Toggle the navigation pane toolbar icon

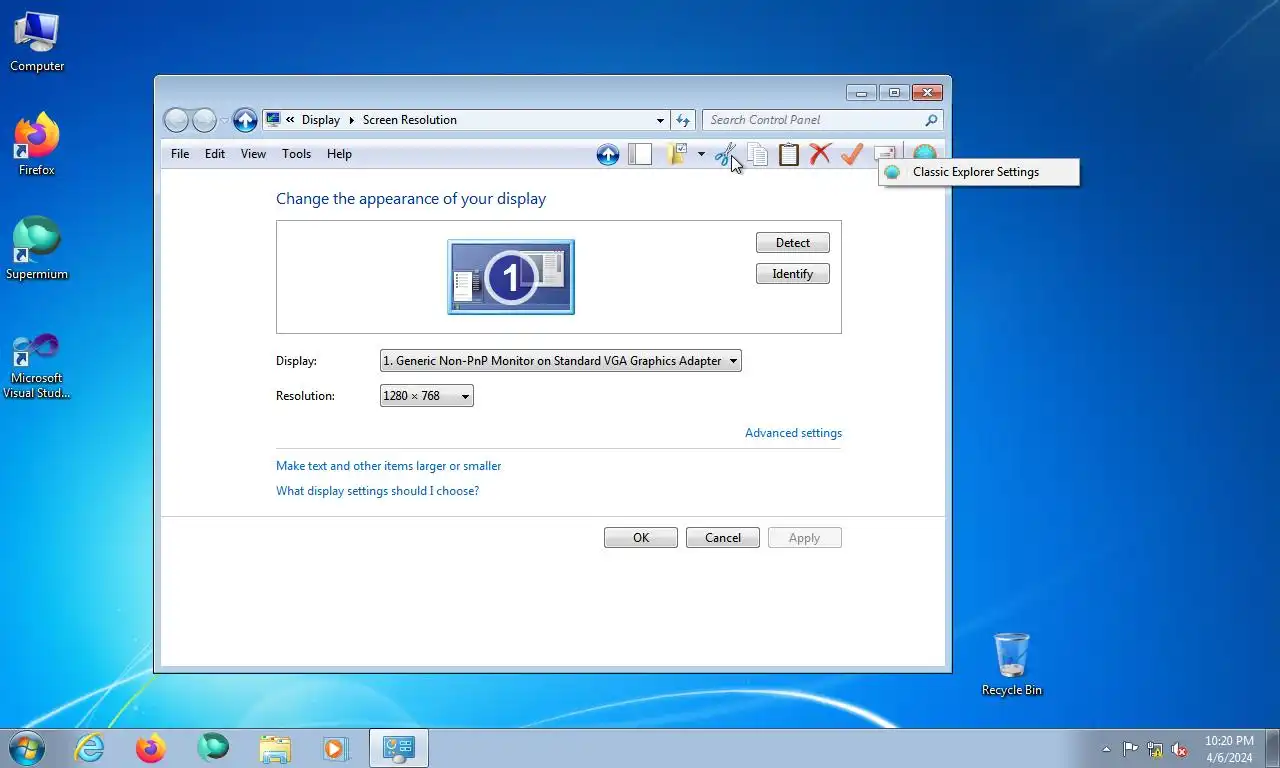pyautogui.click(x=640, y=154)
